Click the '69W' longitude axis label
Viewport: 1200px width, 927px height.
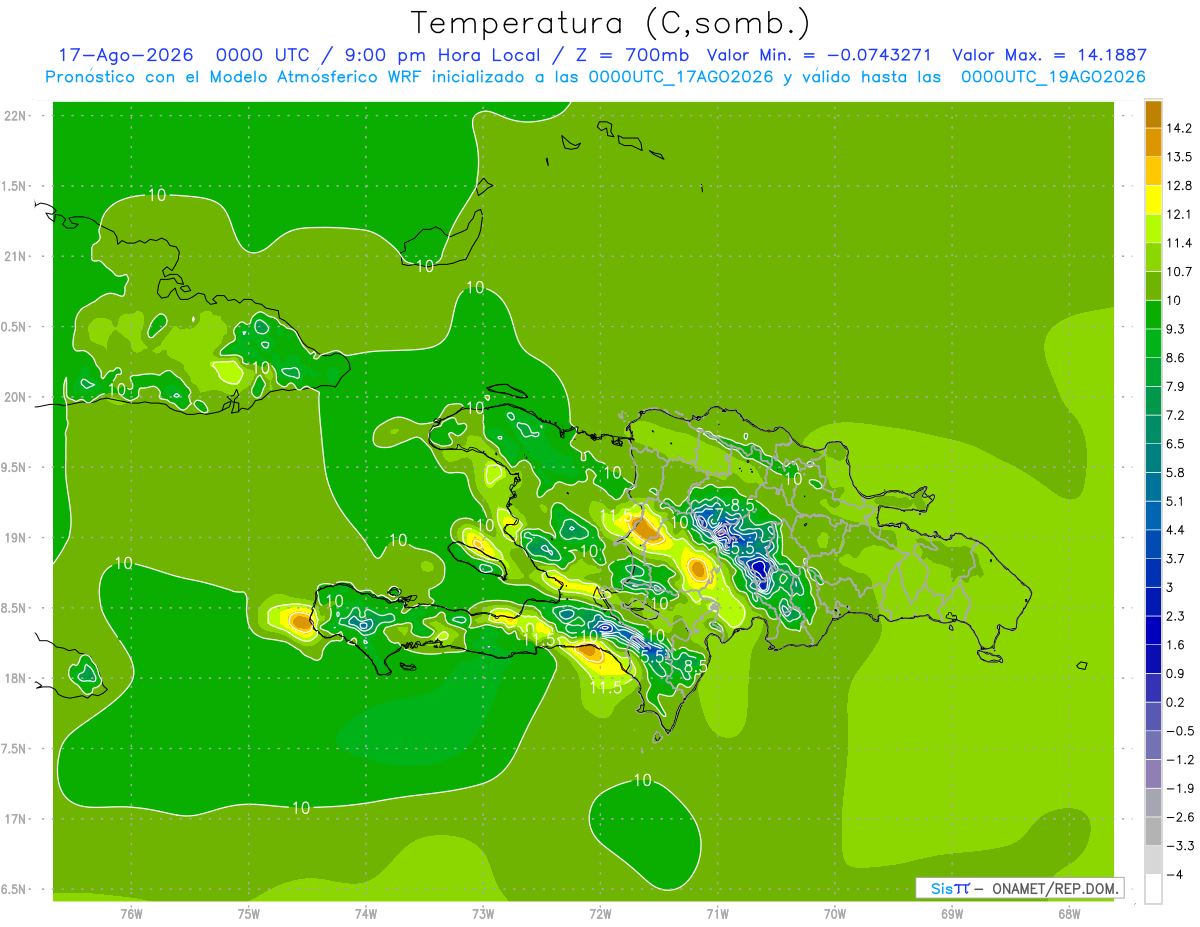point(952,913)
